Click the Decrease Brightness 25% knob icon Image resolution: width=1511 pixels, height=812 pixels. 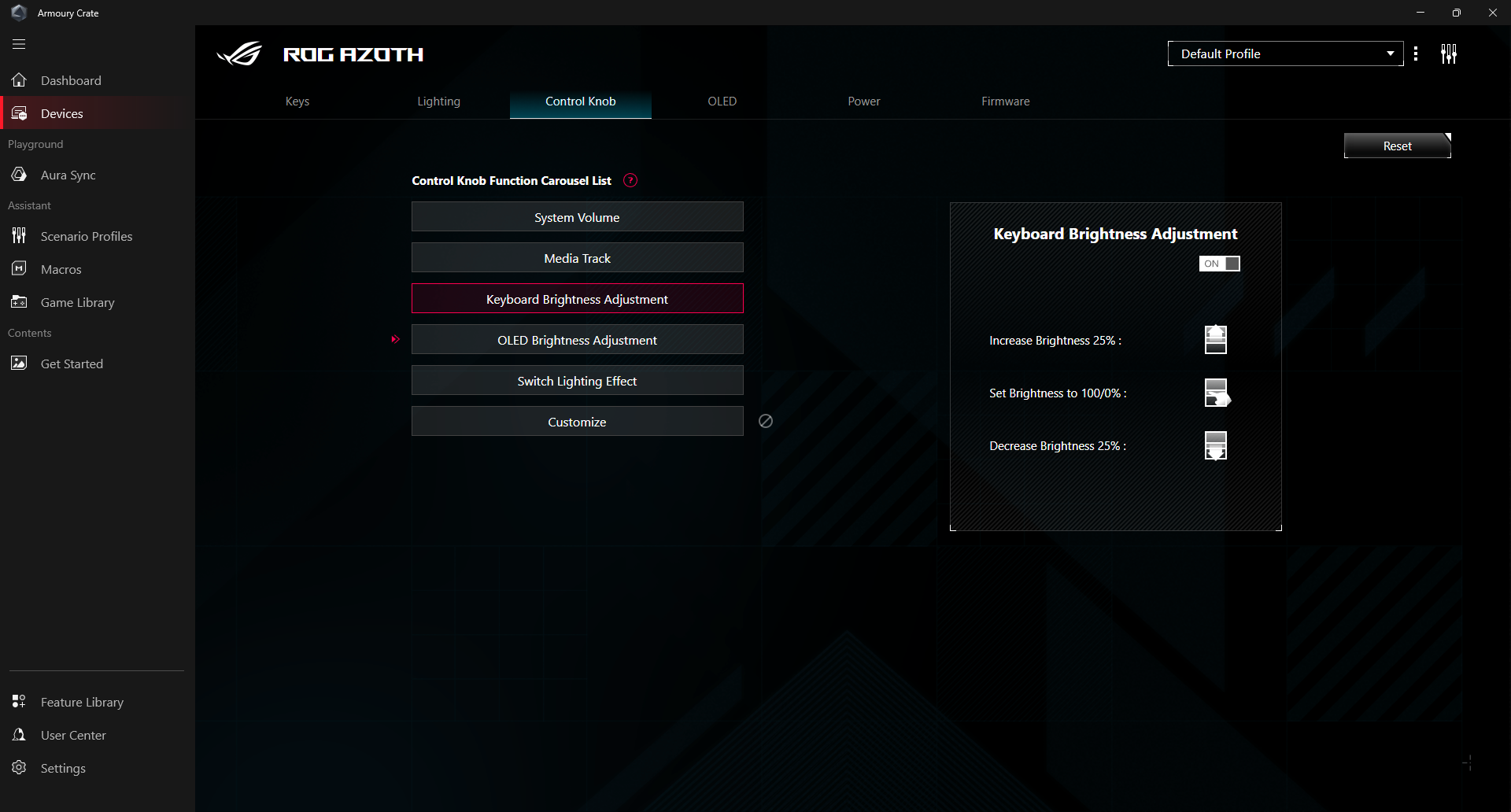[1216, 445]
